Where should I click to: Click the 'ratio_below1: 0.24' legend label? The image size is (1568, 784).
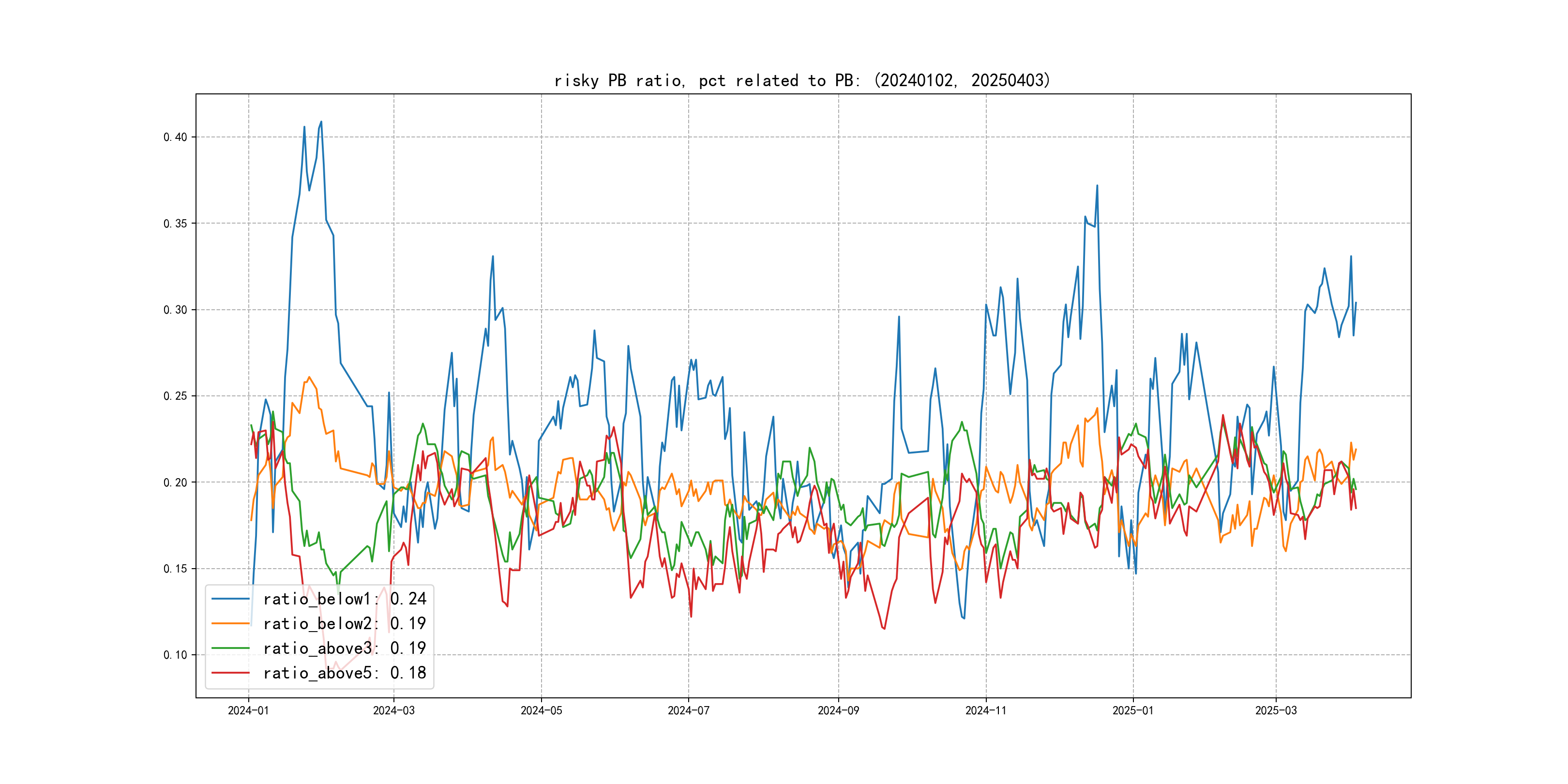click(345, 599)
